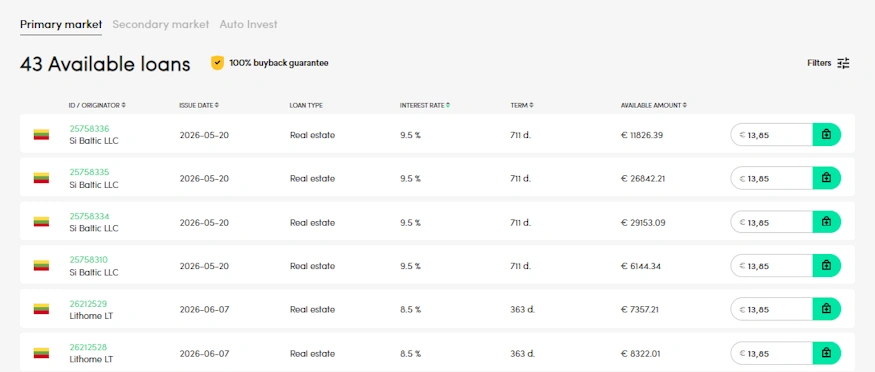This screenshot has width=875, height=372.
Task: Click the 2026-06-07 date of loan 26212528
Action: 204,354
